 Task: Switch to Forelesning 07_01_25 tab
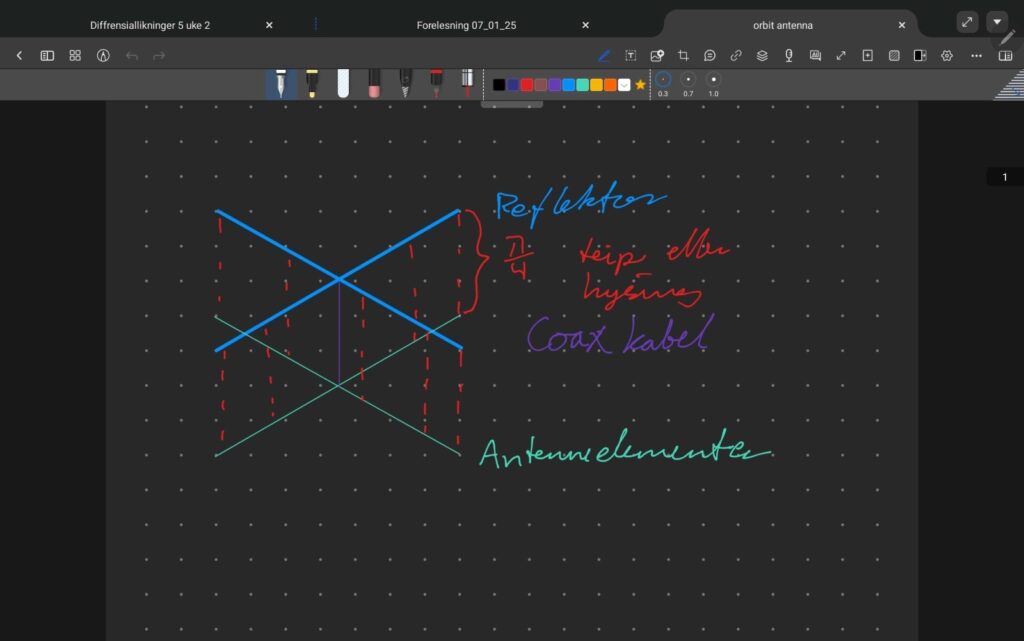(x=466, y=25)
